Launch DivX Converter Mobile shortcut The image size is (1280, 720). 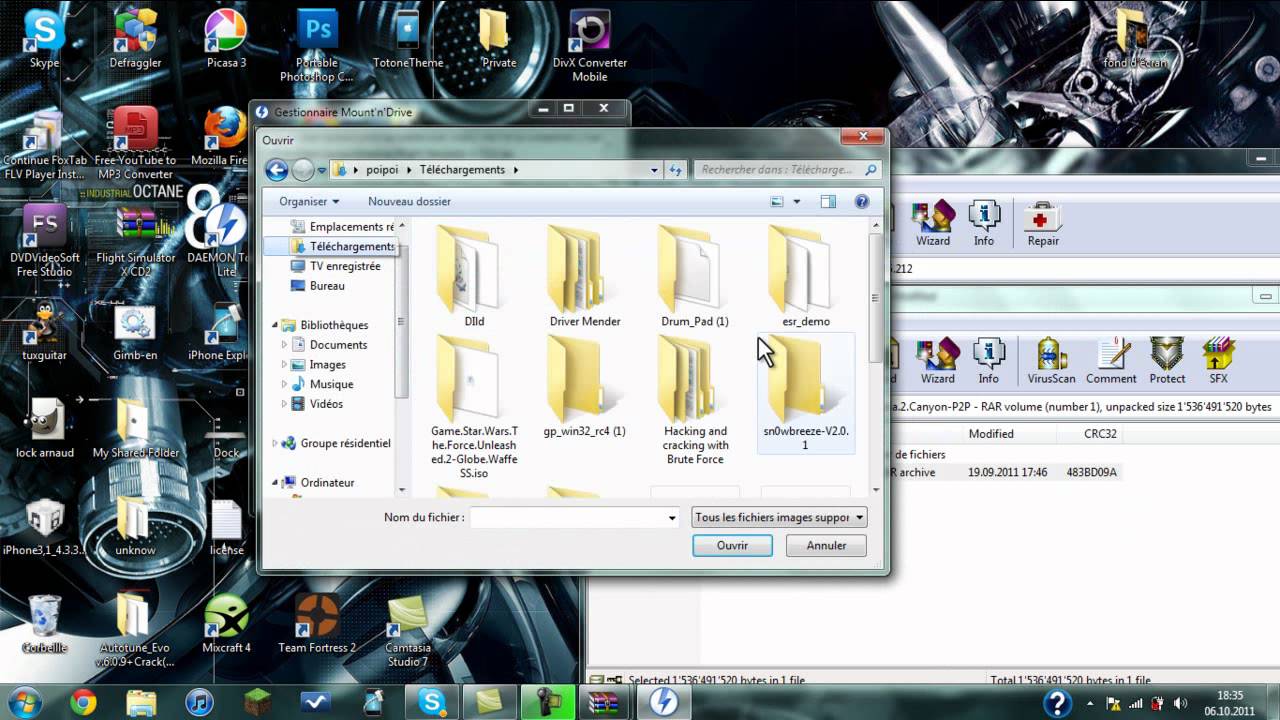click(590, 45)
